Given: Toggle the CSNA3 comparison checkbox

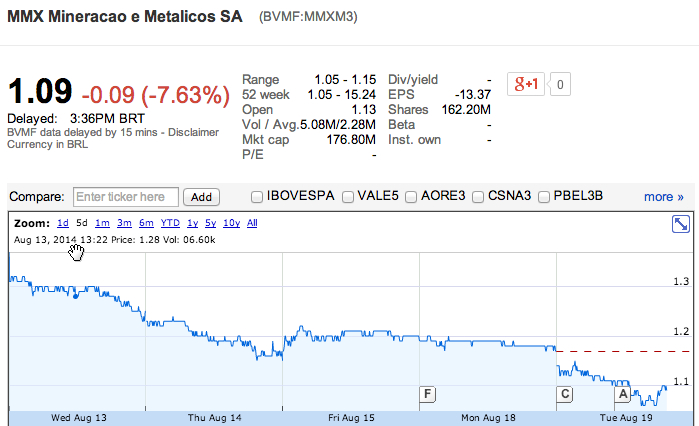Looking at the screenshot, I should click(478, 197).
